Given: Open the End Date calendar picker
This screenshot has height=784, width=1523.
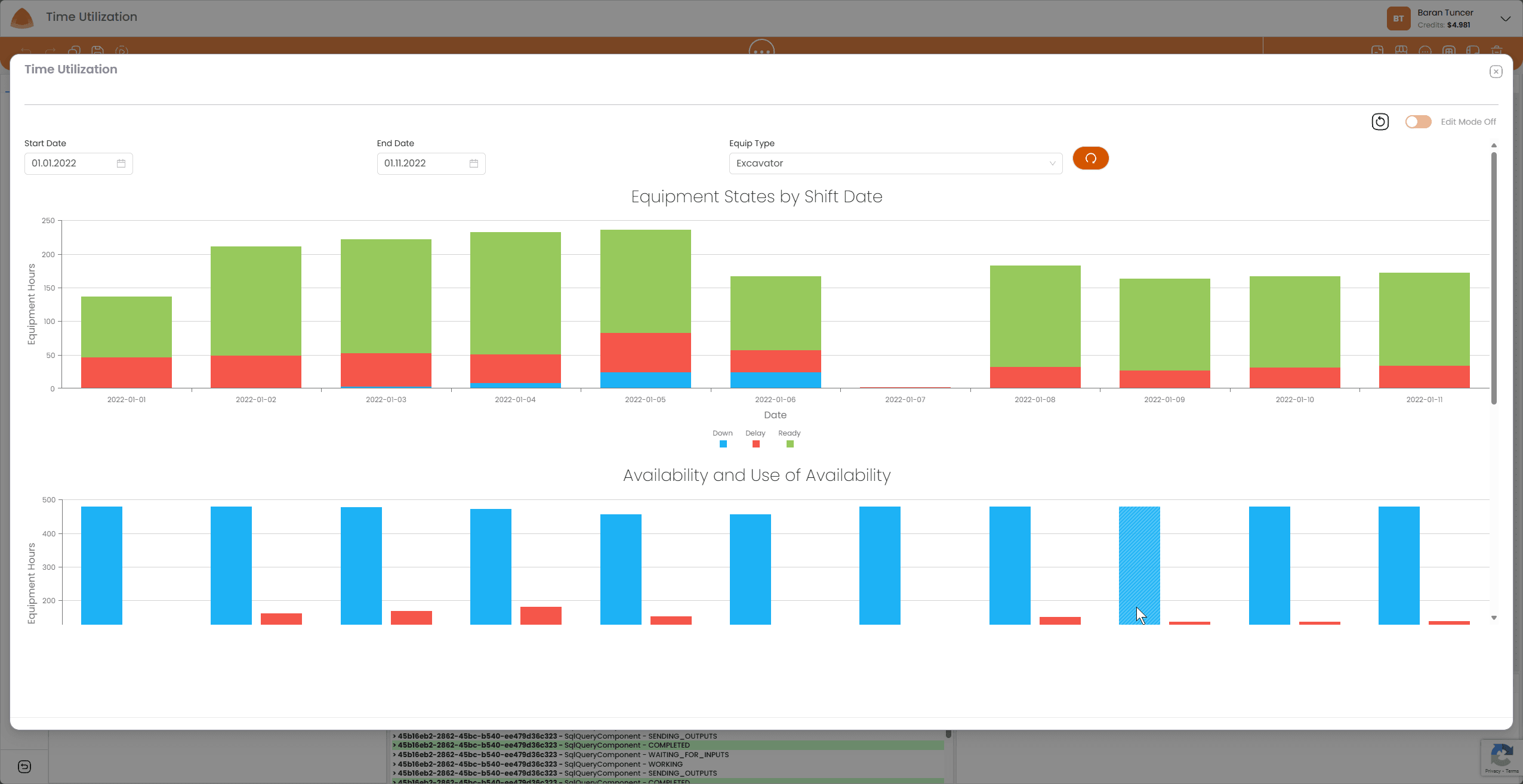Looking at the screenshot, I should click(x=473, y=163).
